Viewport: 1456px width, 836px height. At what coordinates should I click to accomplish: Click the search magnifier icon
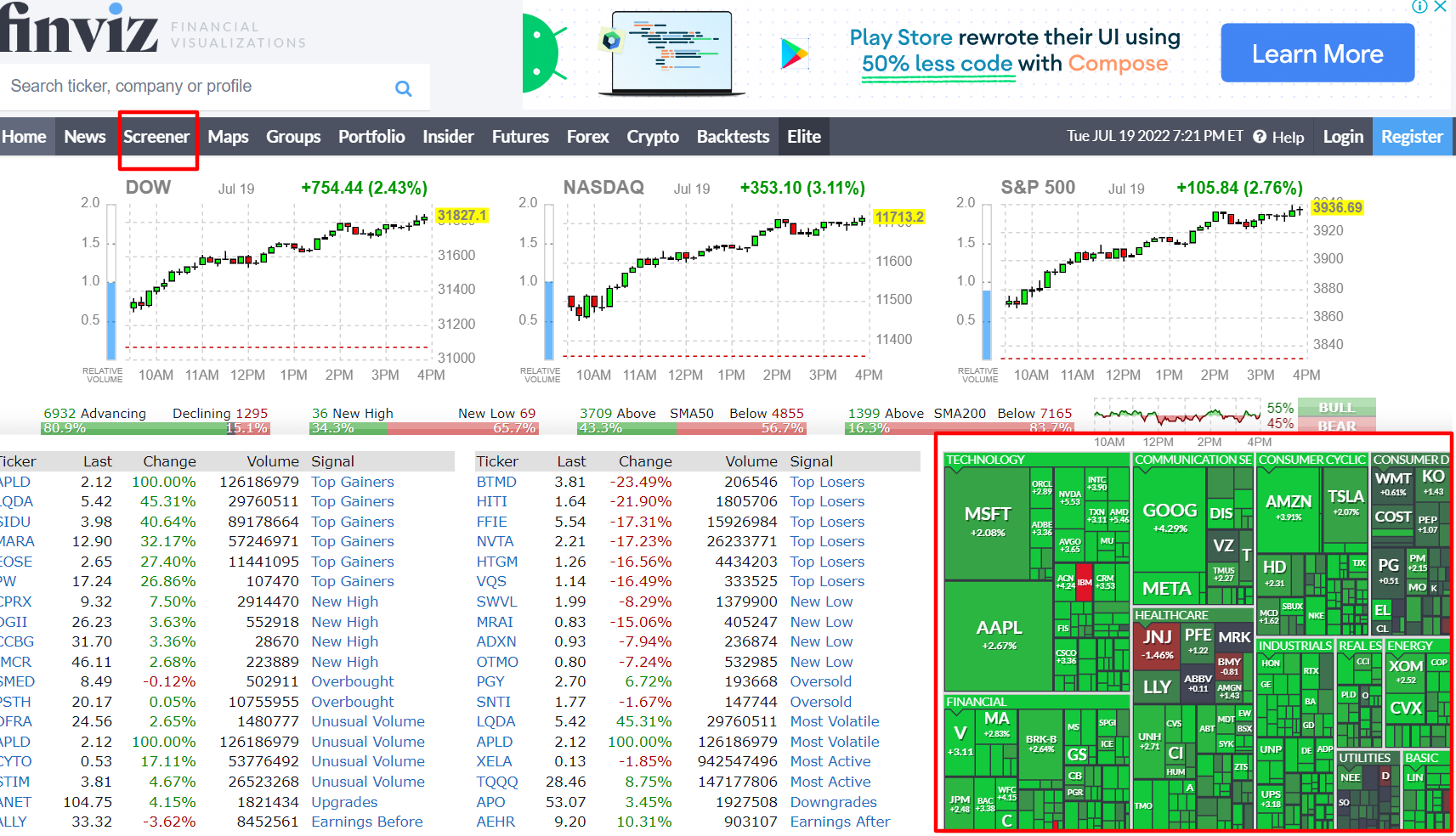(404, 88)
